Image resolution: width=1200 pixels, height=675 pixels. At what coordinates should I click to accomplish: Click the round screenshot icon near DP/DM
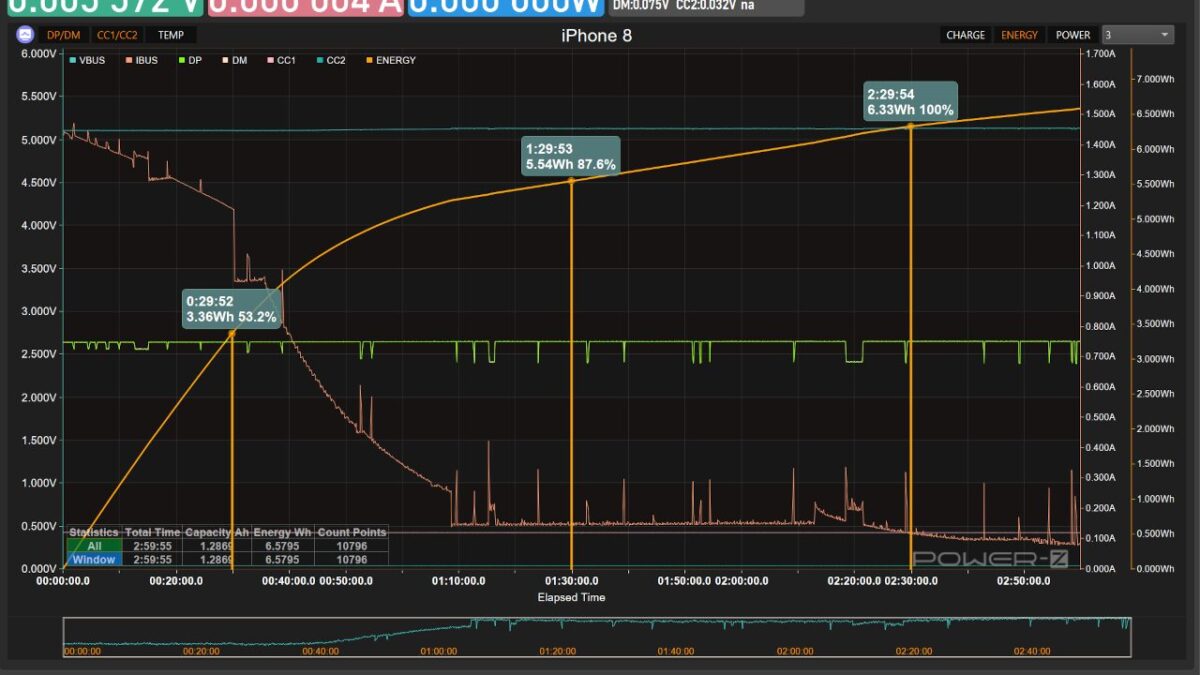[x=25, y=35]
